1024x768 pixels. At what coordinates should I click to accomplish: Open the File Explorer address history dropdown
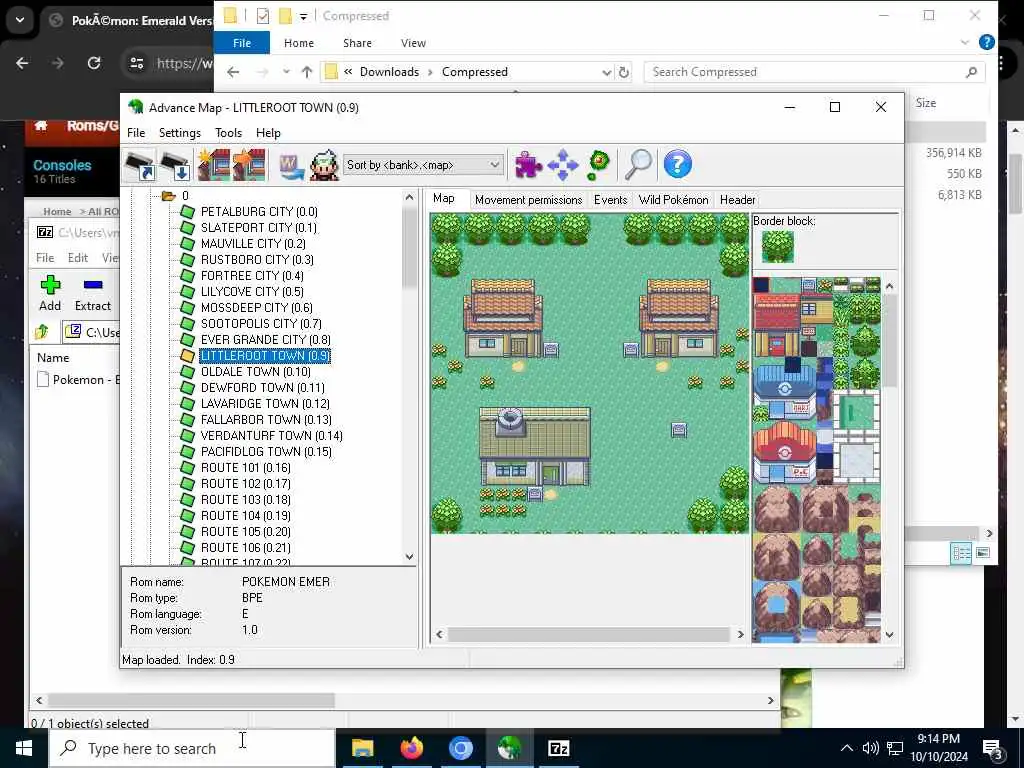click(x=606, y=72)
